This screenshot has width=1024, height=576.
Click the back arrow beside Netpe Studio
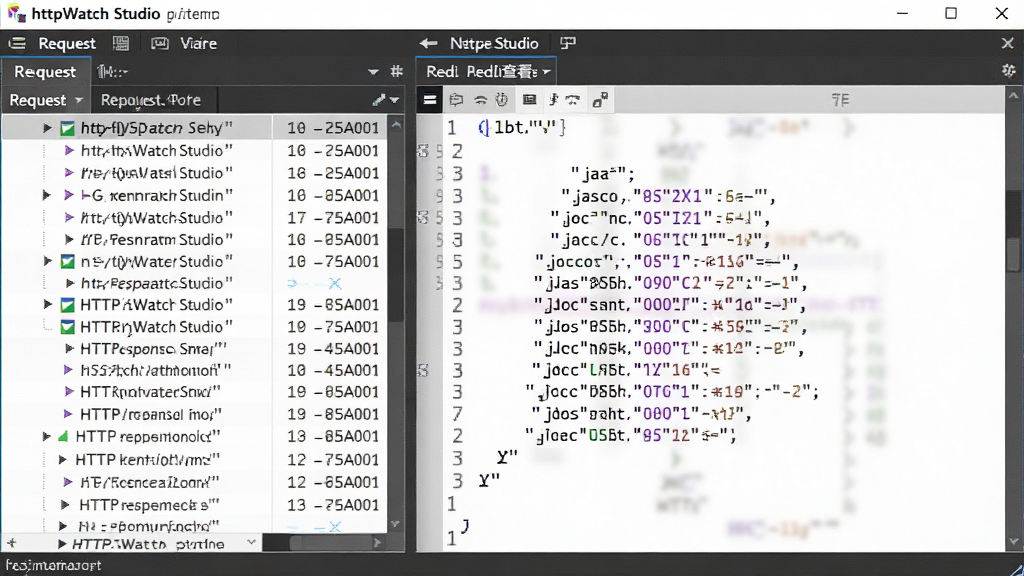click(428, 44)
